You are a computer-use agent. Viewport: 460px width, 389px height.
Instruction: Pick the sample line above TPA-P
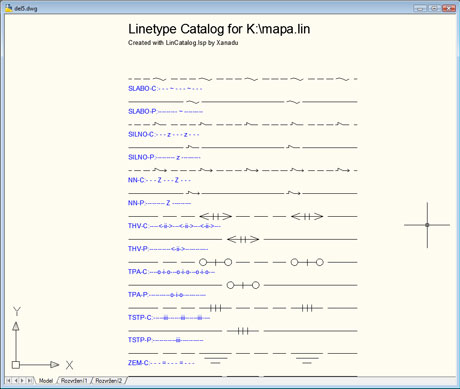click(x=243, y=285)
